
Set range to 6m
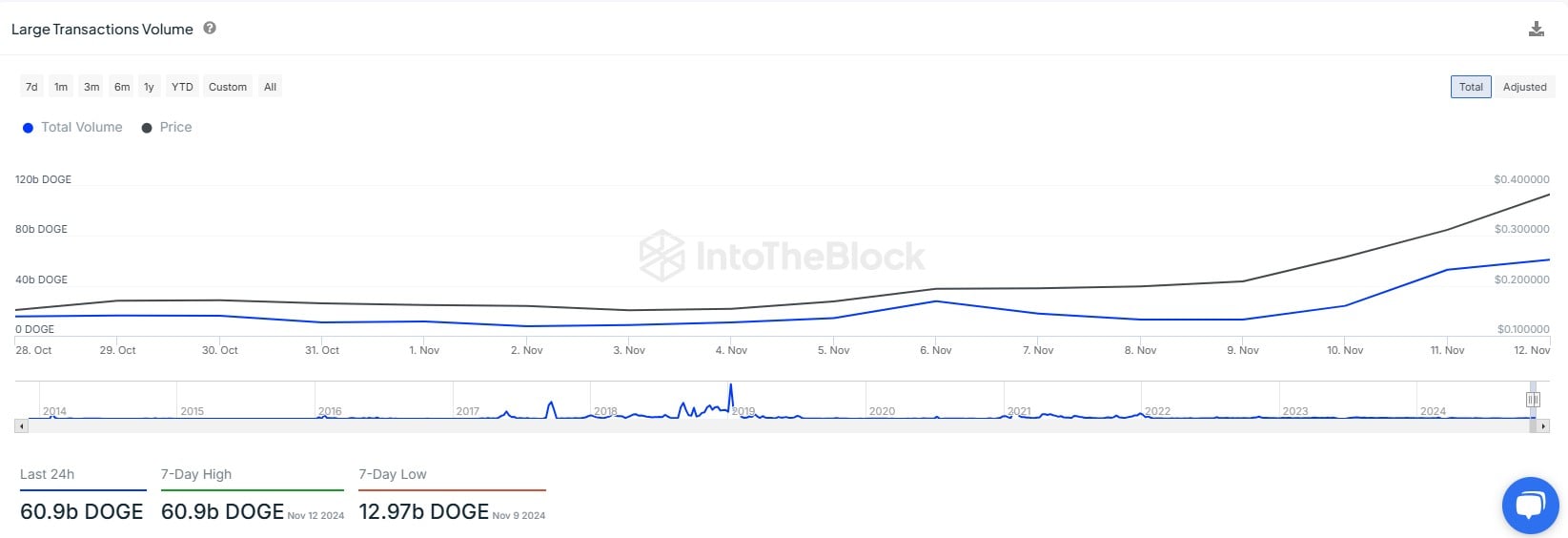122,87
